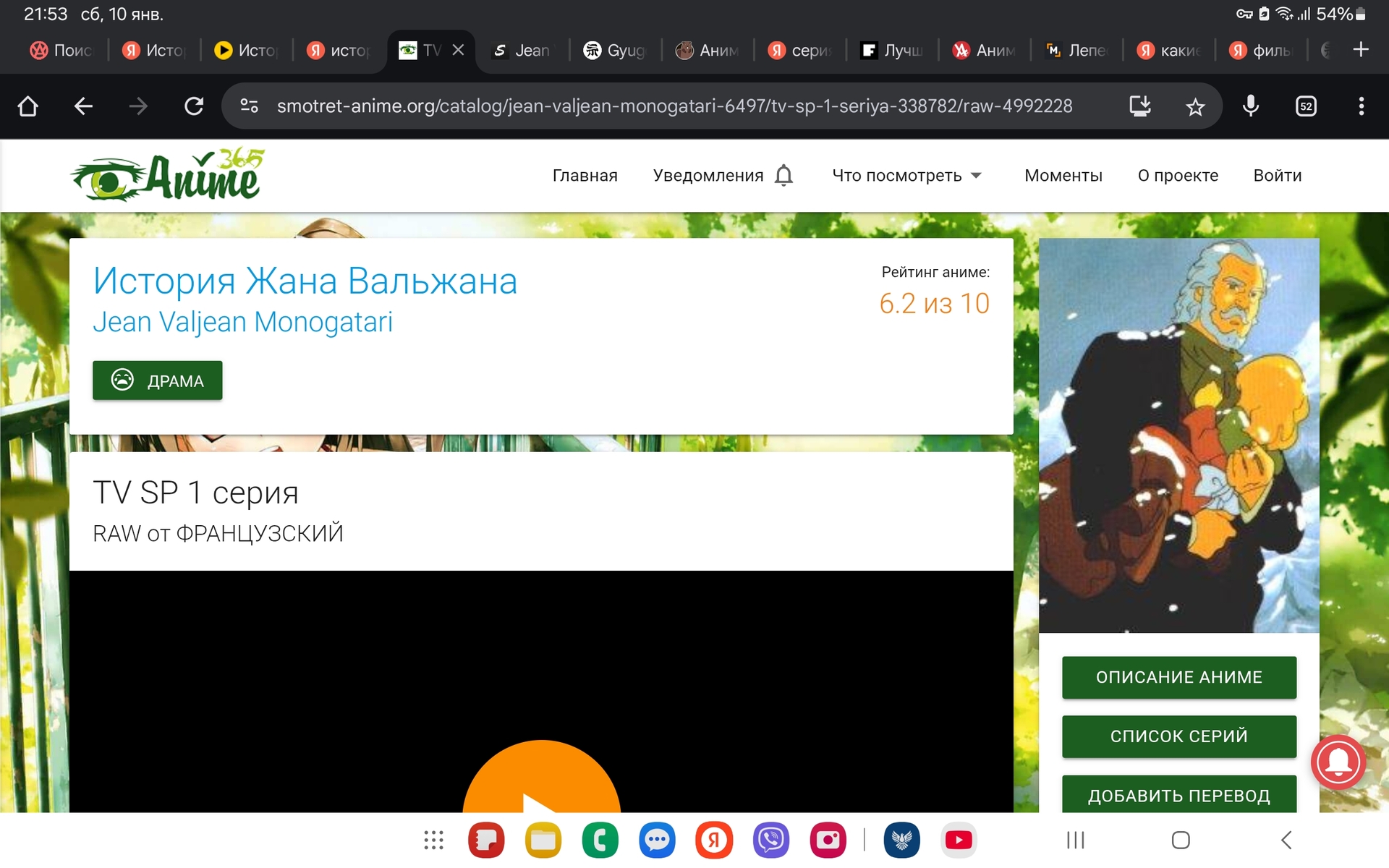The image size is (1389, 868).
Task: Switch to the Jean tab
Action: [522, 51]
